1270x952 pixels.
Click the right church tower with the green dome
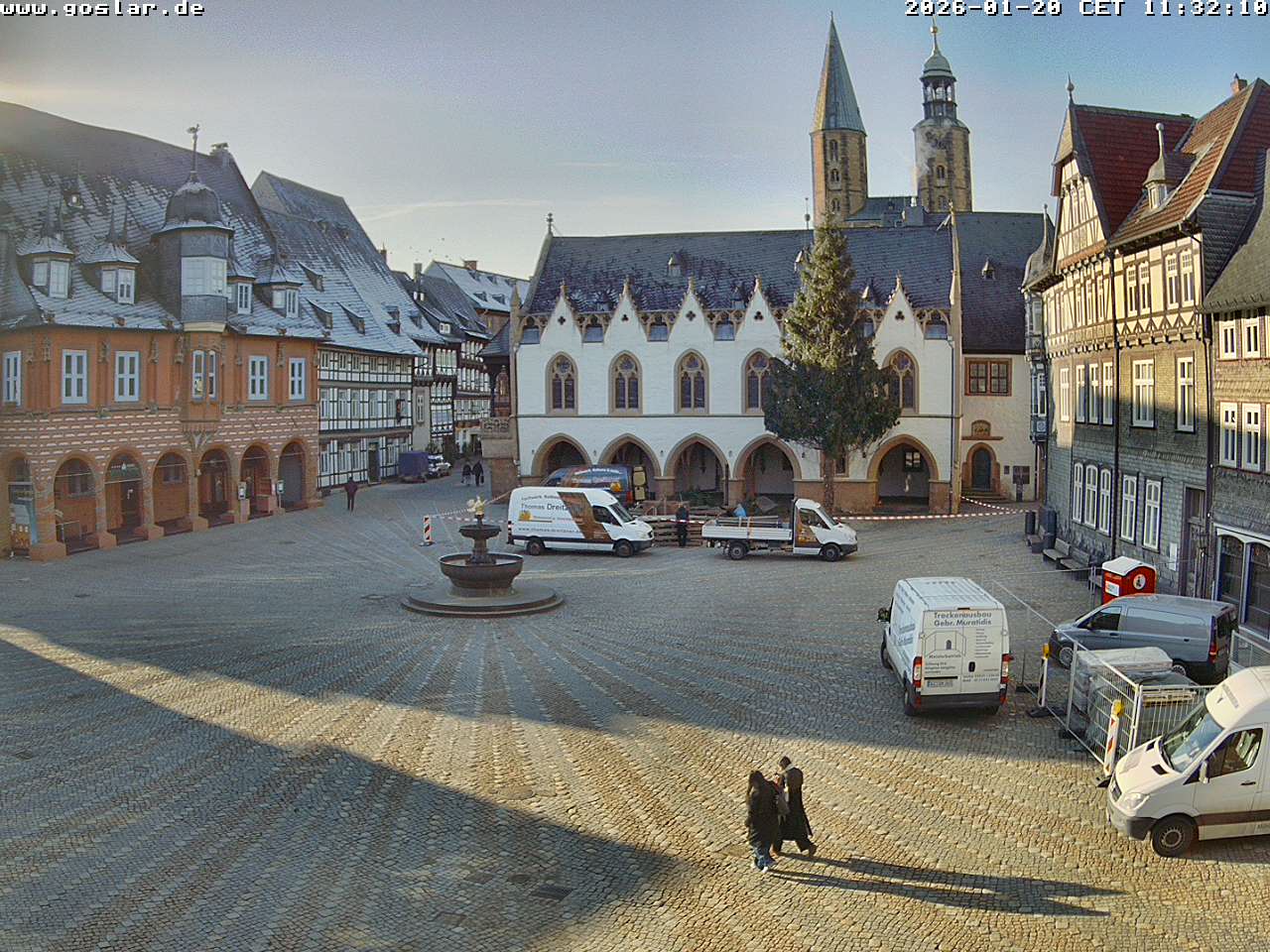click(x=941, y=129)
